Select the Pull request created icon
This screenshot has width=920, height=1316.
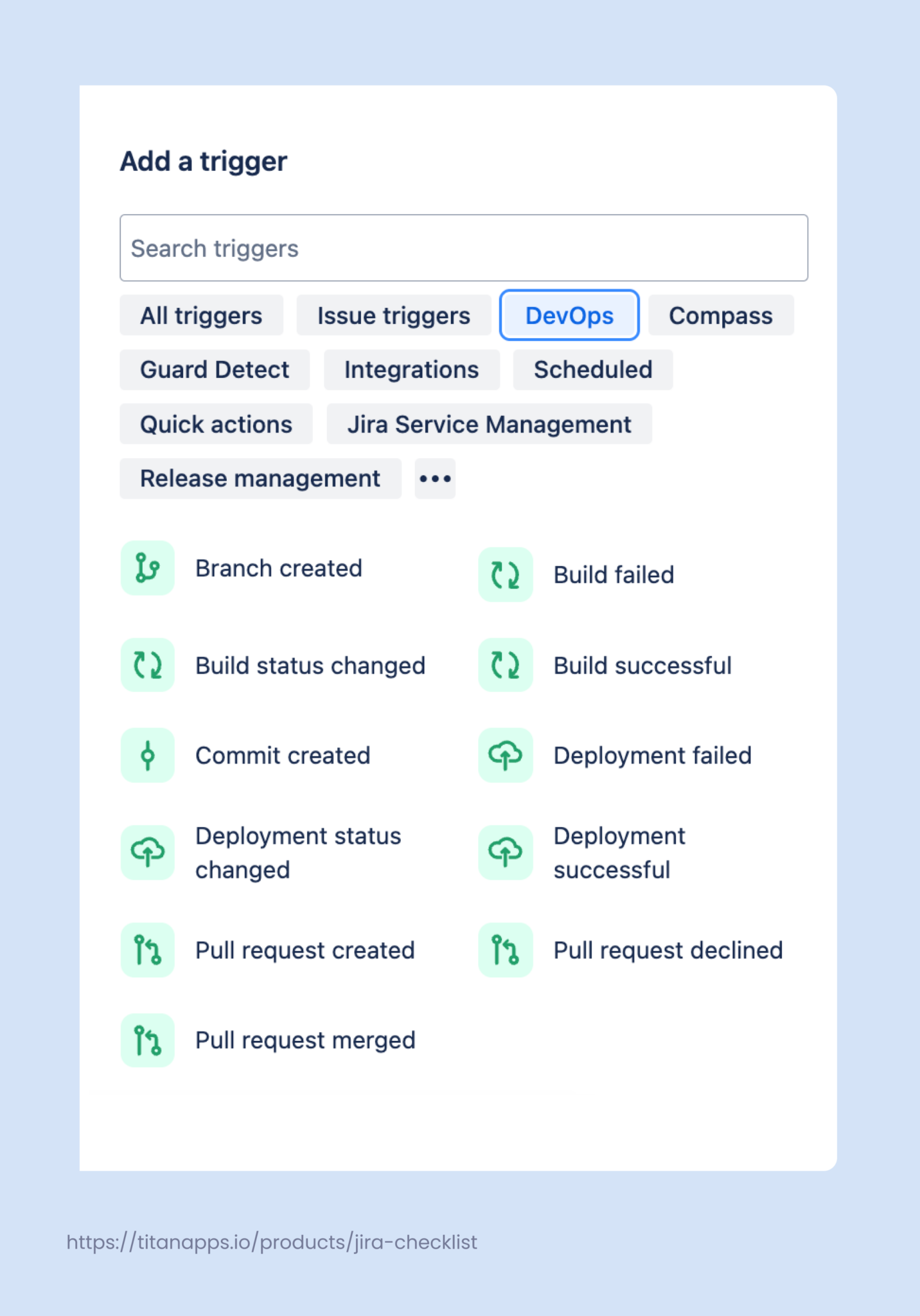coord(147,950)
